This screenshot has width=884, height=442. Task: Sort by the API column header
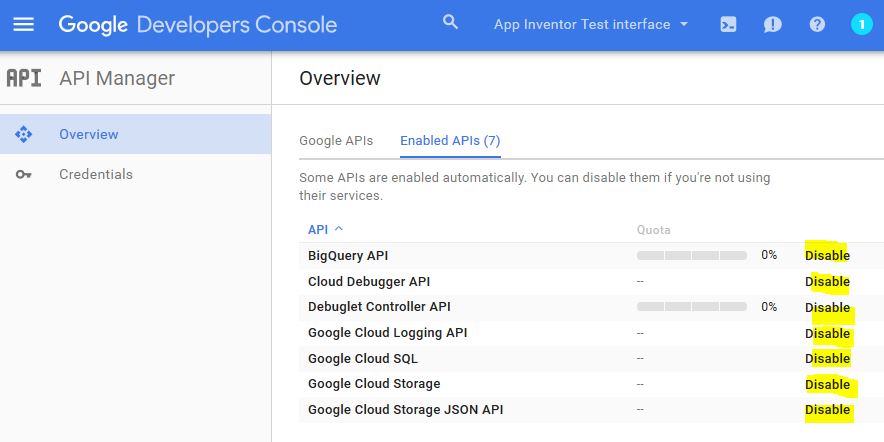click(325, 229)
